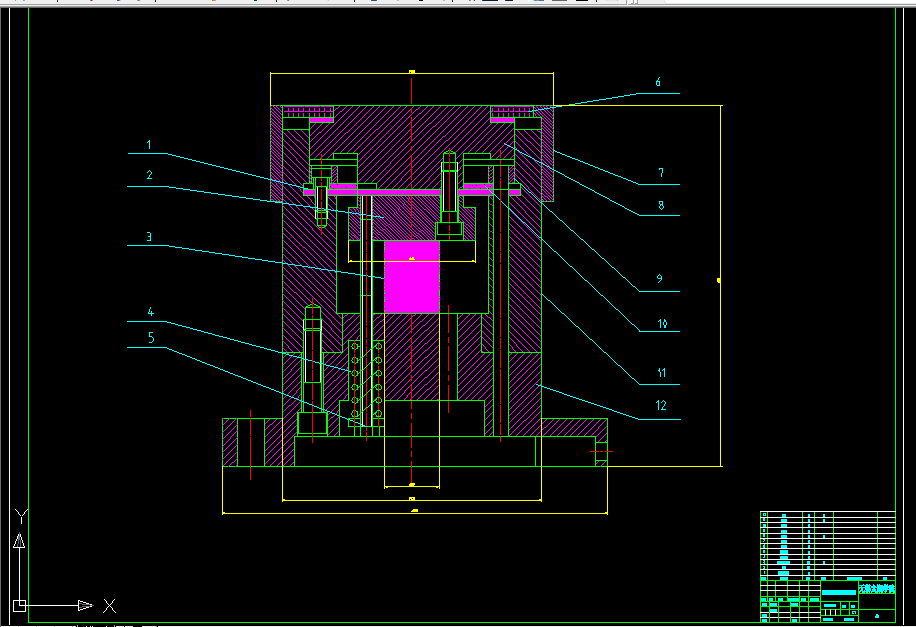Select the X axis arrow of the UCS icon
This screenshot has width=916, height=627.
(85, 605)
